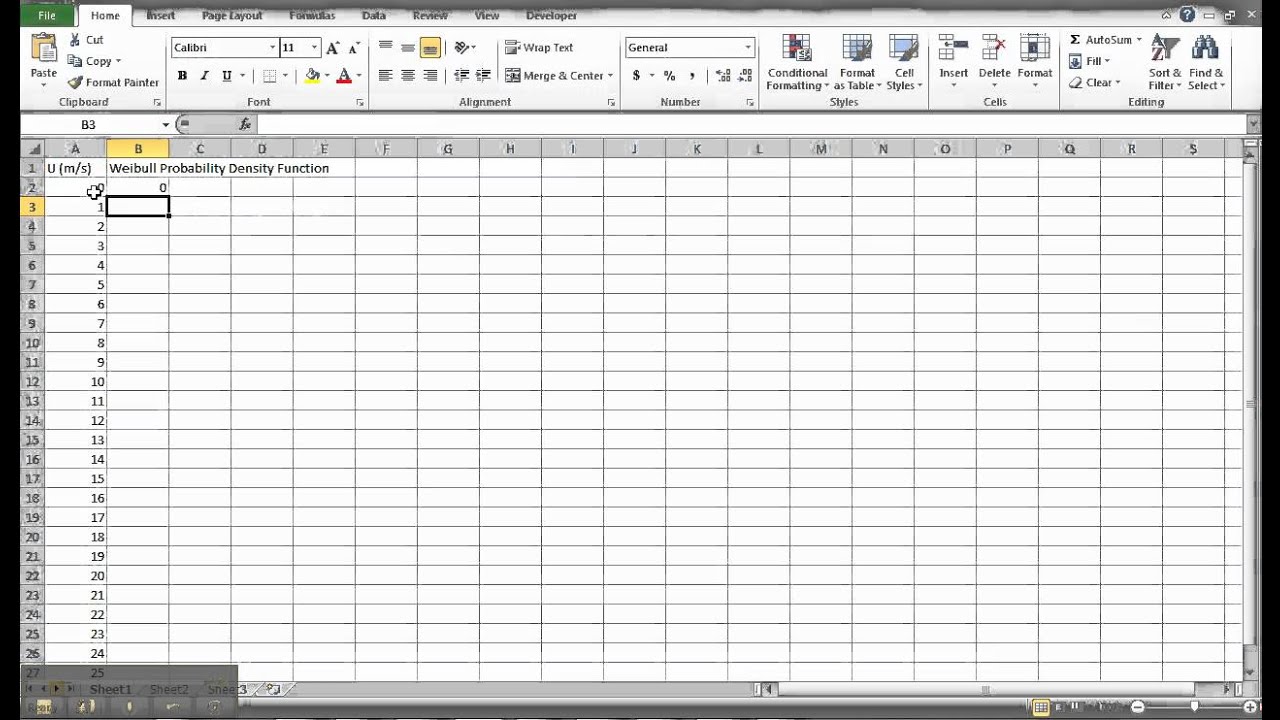Click AutoSum button

point(1100,40)
